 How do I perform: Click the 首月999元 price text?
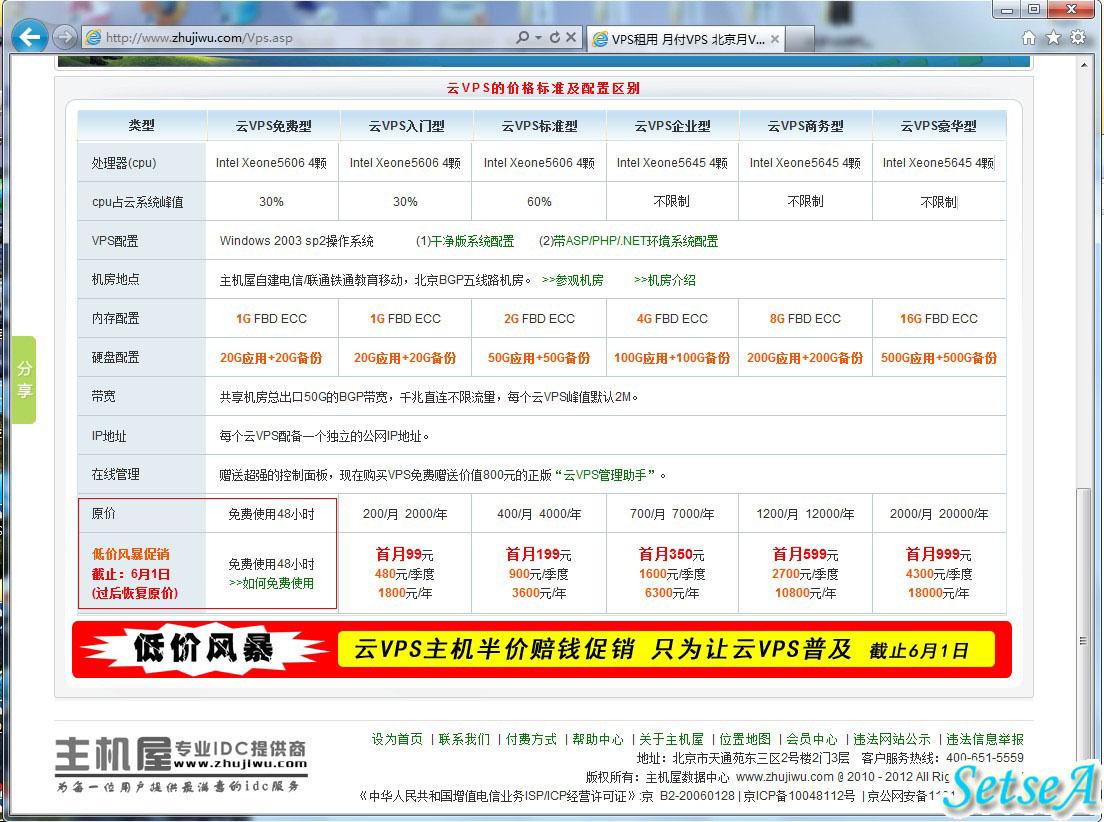click(939, 554)
